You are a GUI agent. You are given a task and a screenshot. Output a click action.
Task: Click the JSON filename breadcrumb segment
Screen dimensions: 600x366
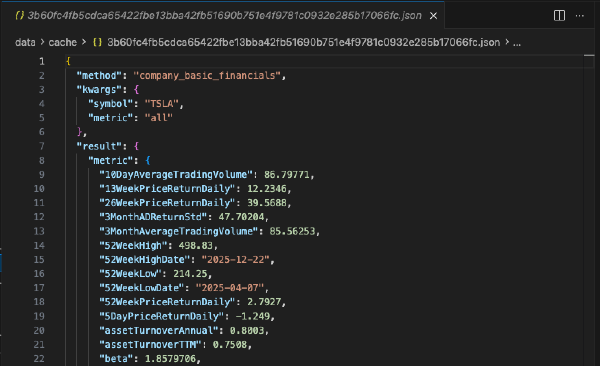[303, 42]
